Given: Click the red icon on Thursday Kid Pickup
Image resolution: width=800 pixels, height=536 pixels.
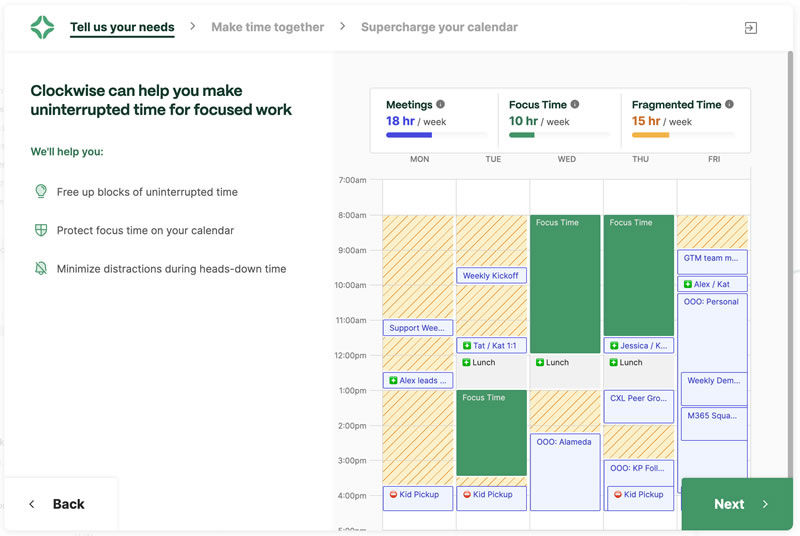Looking at the screenshot, I should [x=617, y=494].
